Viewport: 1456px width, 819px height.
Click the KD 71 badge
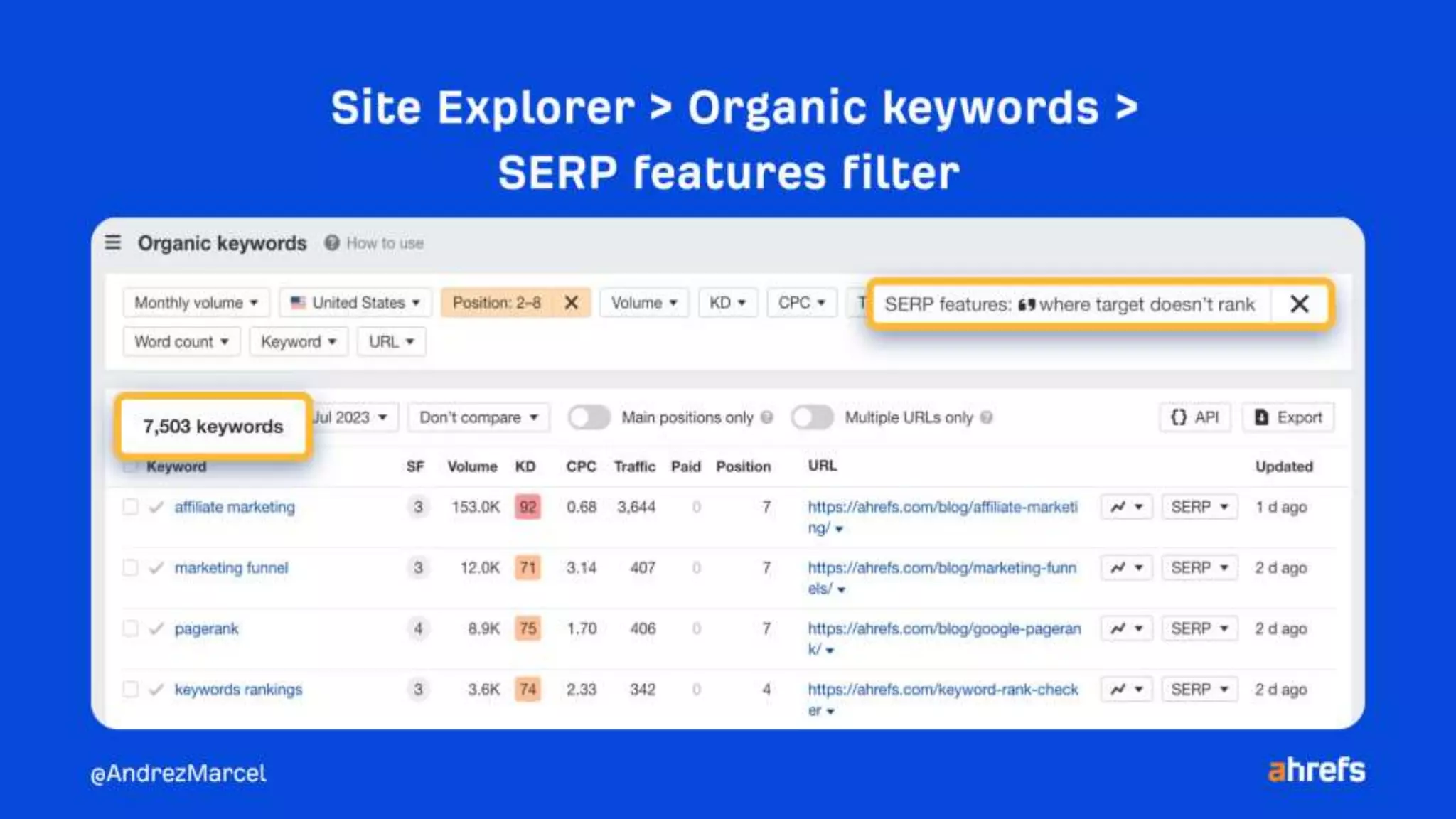[528, 567]
